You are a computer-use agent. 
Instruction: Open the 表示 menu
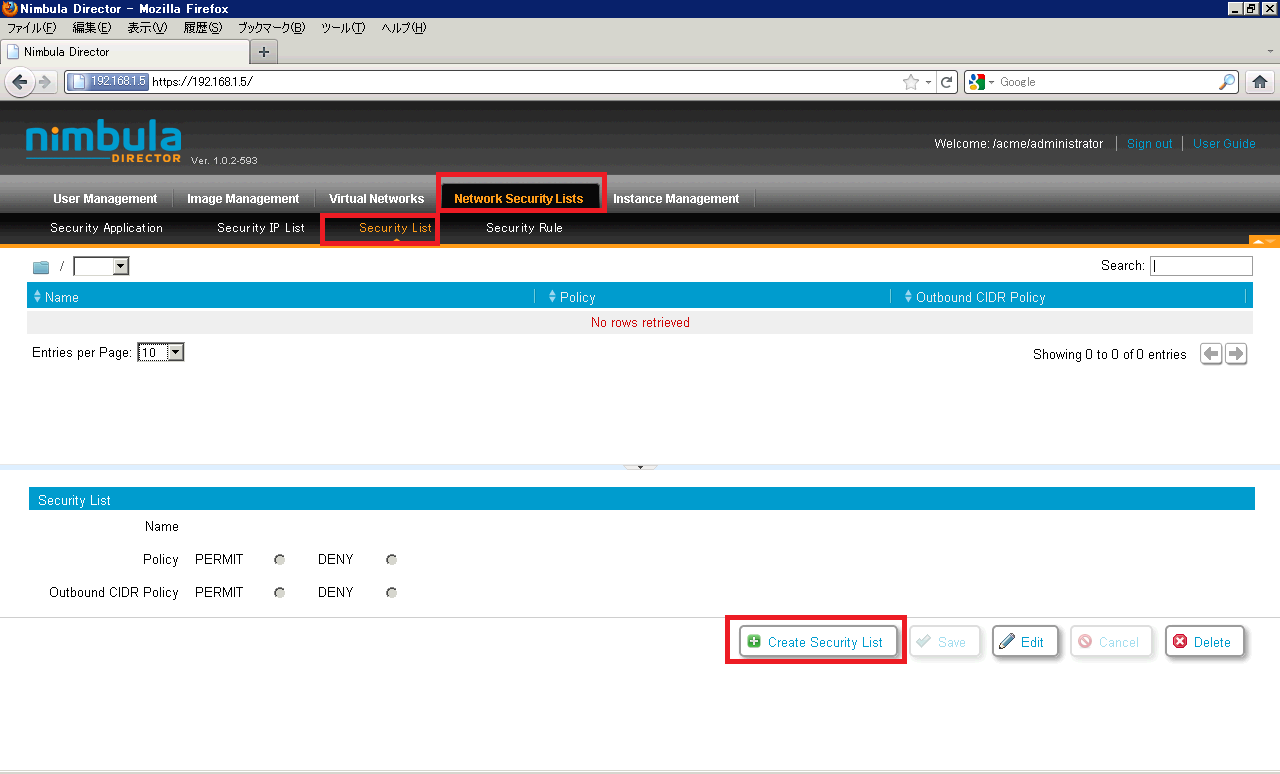147,28
